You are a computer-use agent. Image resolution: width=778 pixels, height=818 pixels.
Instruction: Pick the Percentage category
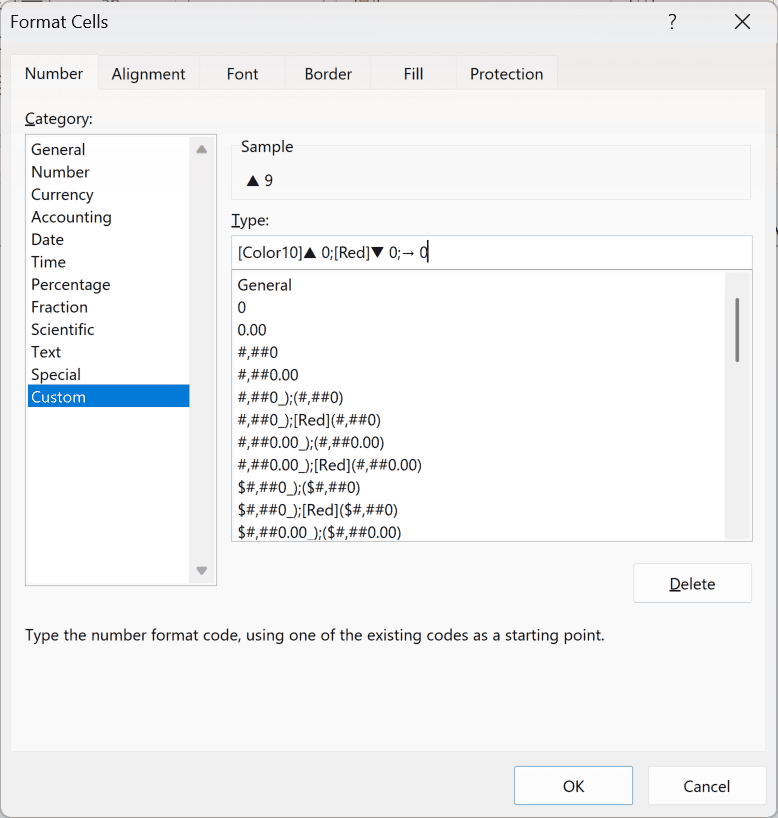click(109, 284)
